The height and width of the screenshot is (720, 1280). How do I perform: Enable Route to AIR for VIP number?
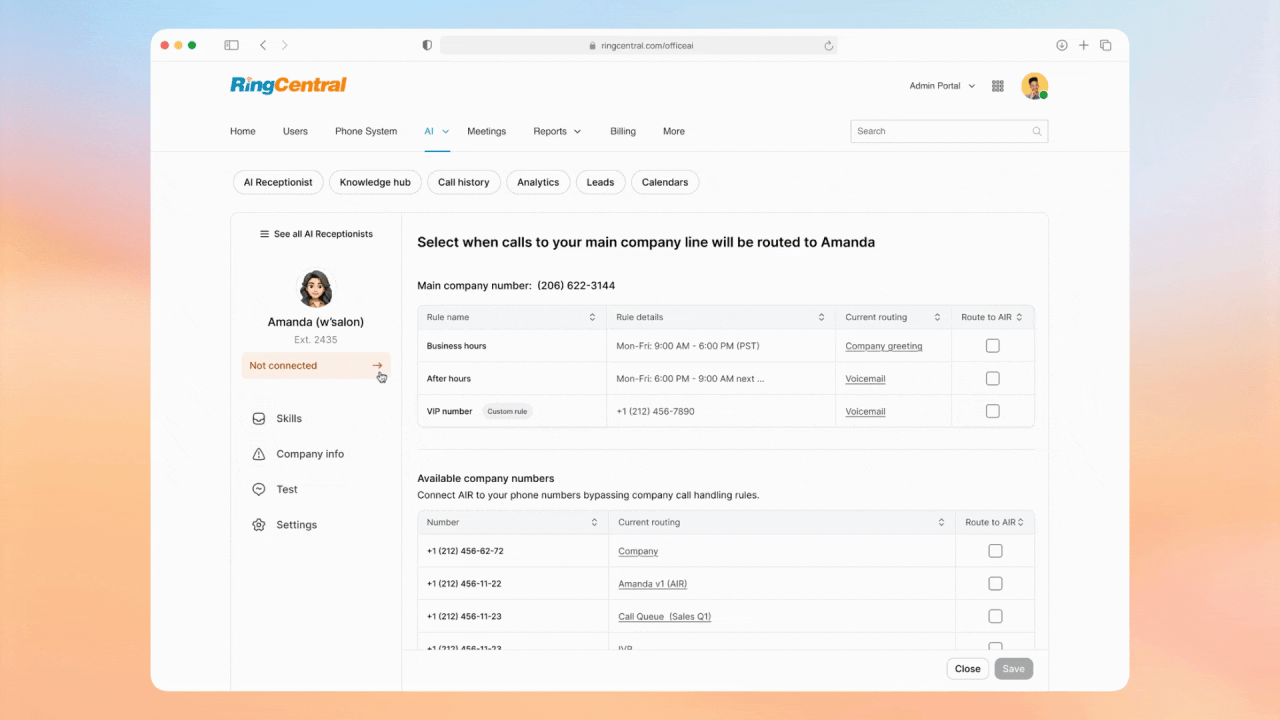pos(992,410)
